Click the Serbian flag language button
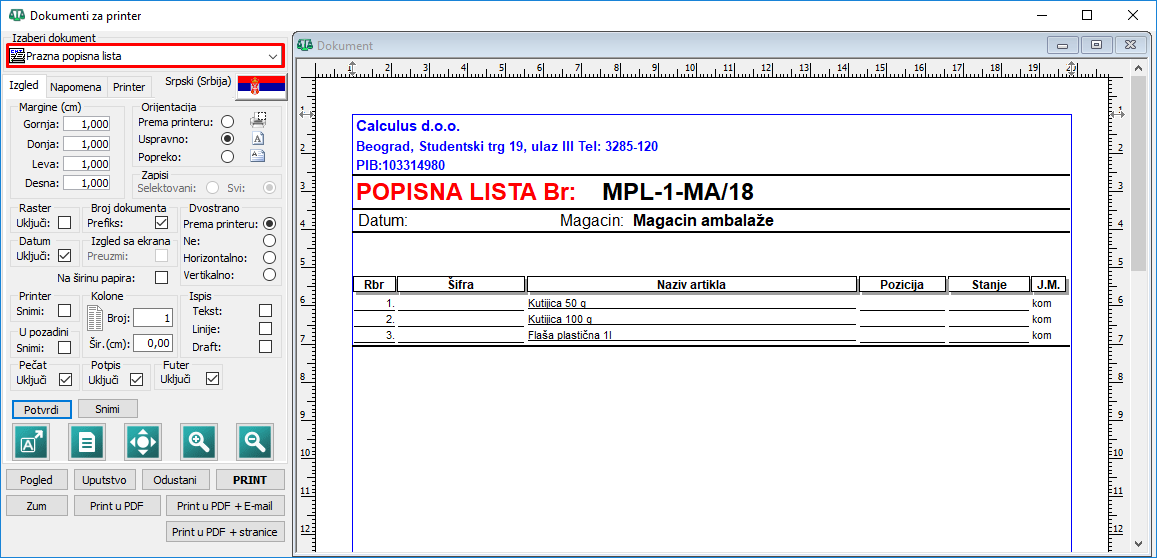Image resolution: width=1157 pixels, height=558 pixels. point(261,88)
